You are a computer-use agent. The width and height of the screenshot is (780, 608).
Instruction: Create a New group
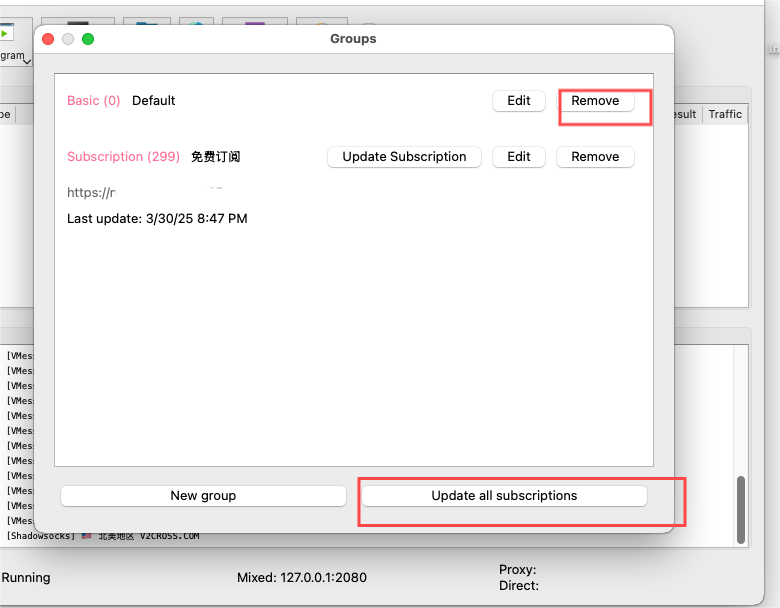[x=203, y=496]
